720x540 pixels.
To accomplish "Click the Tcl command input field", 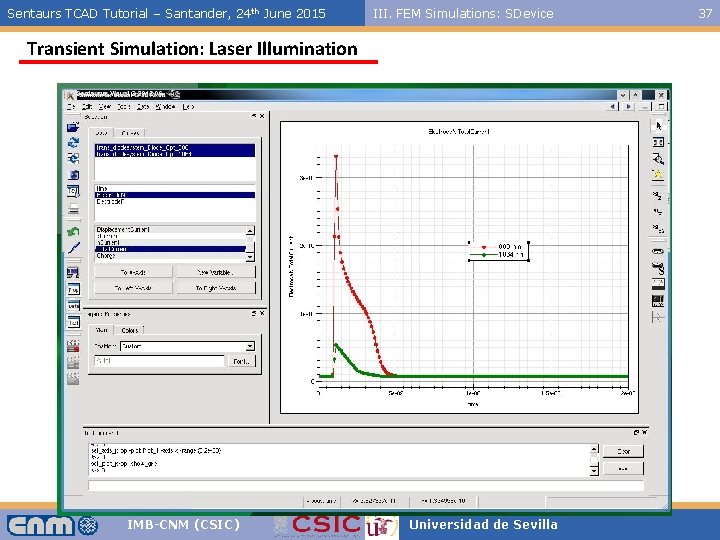I will click(366, 485).
